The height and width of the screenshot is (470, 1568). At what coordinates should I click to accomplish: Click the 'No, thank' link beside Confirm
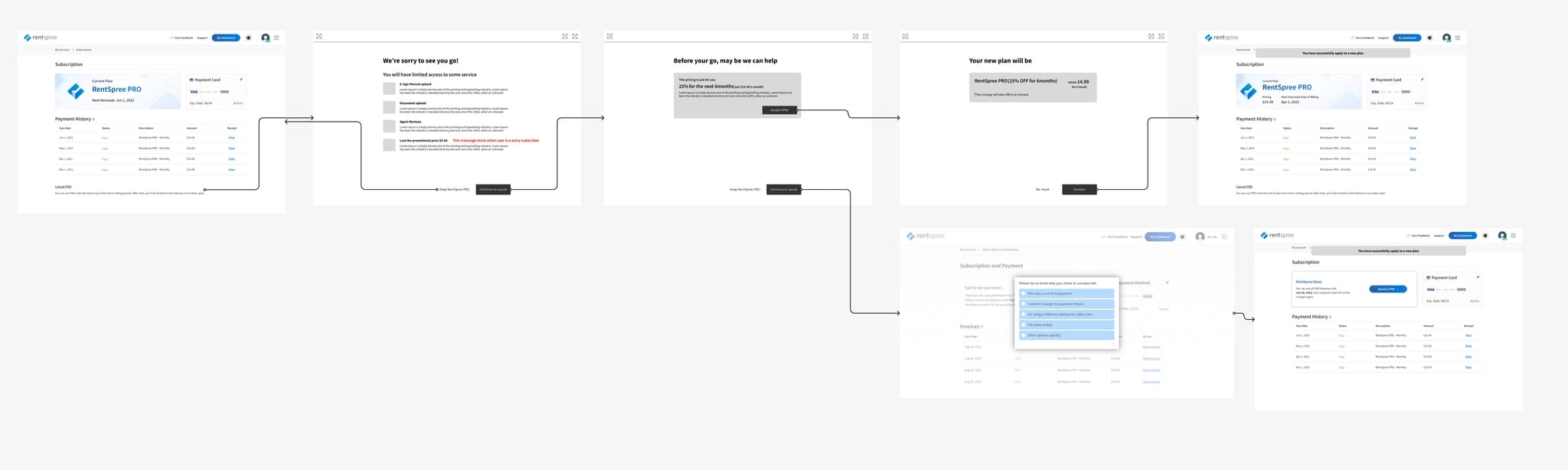point(1043,189)
